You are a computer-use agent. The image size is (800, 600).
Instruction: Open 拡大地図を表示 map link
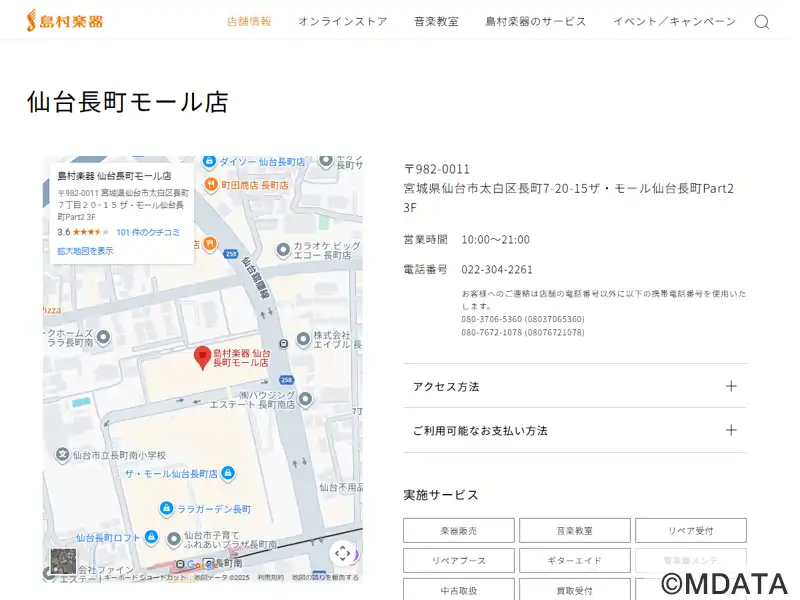click(85, 251)
